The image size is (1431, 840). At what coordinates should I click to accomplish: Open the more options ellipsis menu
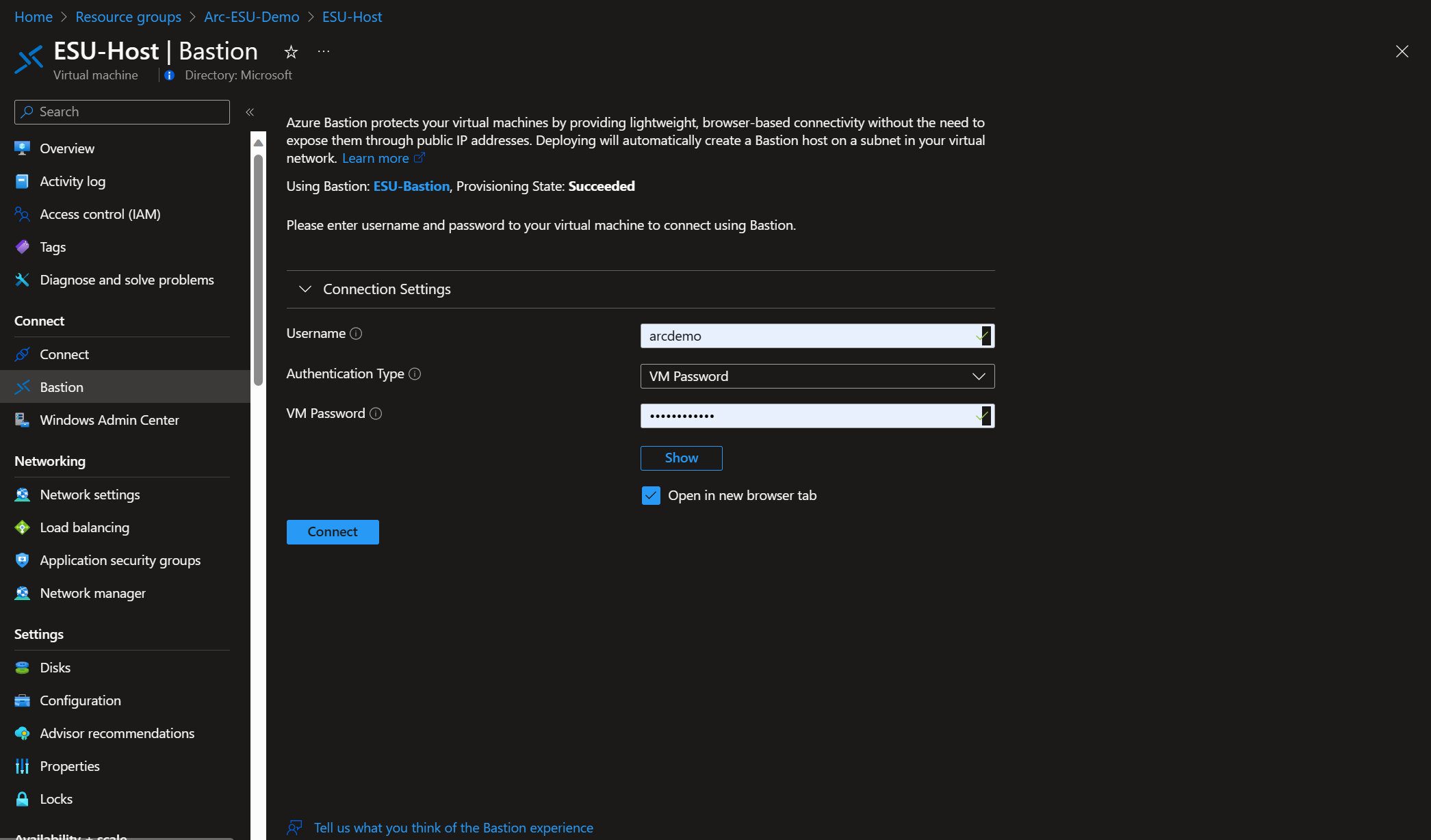[324, 51]
